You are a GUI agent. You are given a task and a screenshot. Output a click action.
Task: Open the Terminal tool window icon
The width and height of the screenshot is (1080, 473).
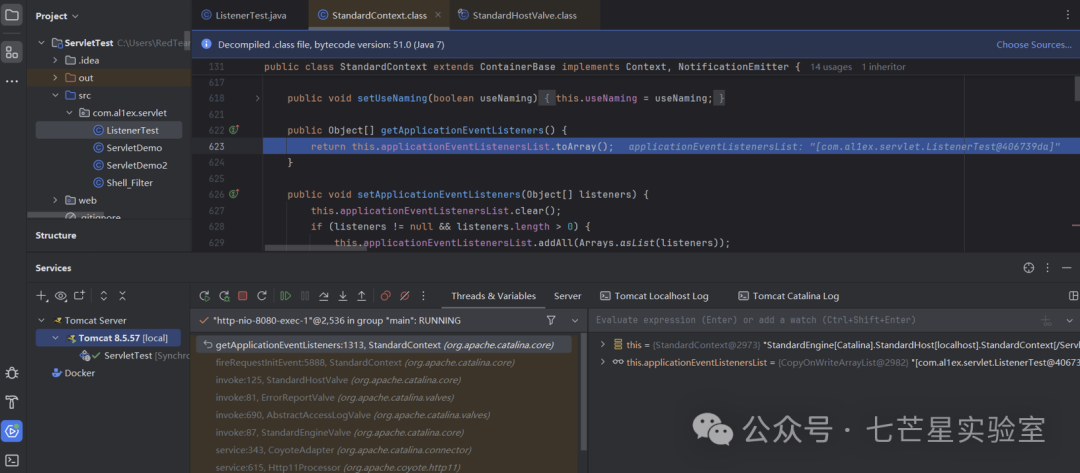pos(12,460)
